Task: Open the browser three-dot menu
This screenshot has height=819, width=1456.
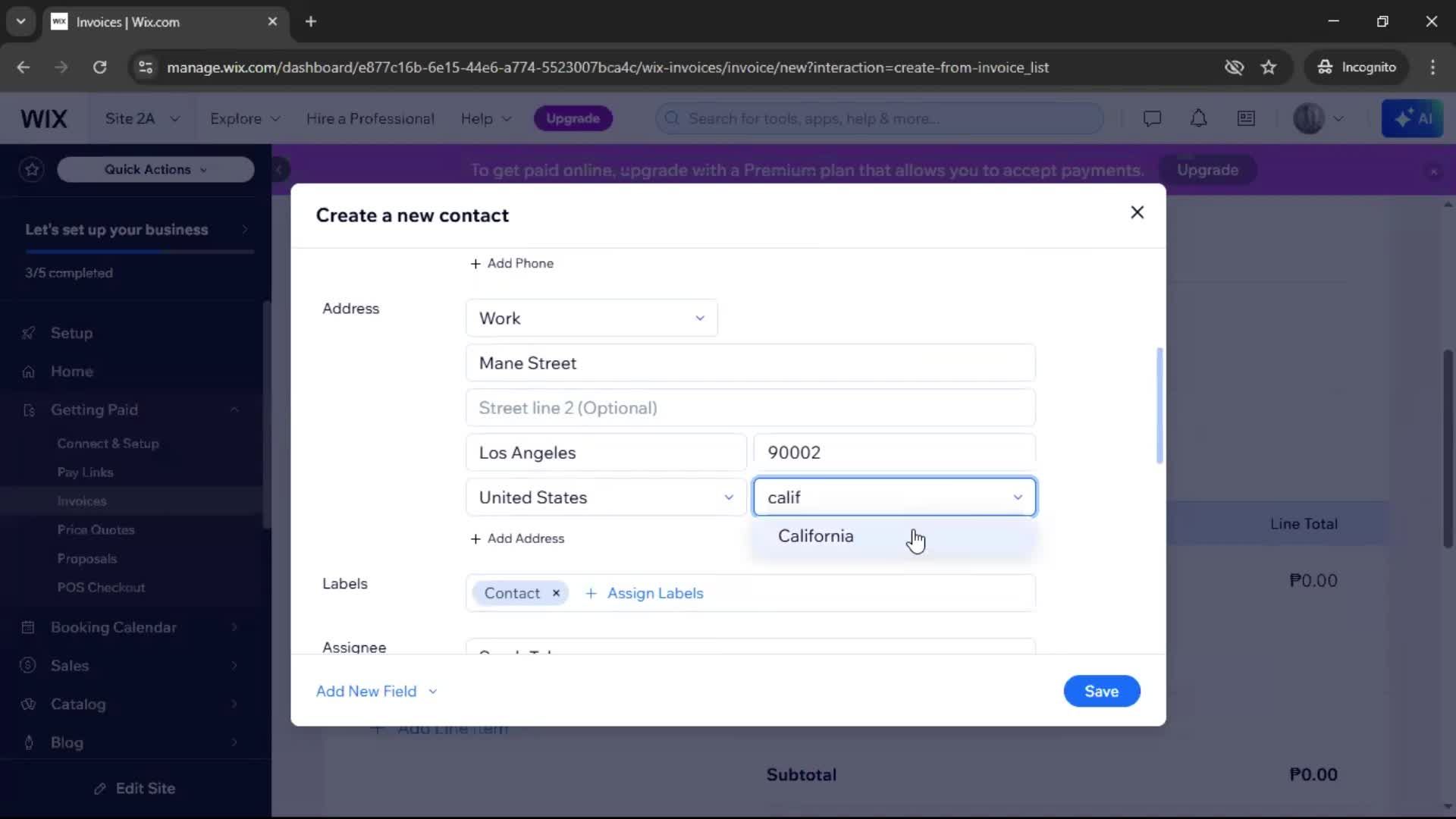Action: [x=1432, y=67]
